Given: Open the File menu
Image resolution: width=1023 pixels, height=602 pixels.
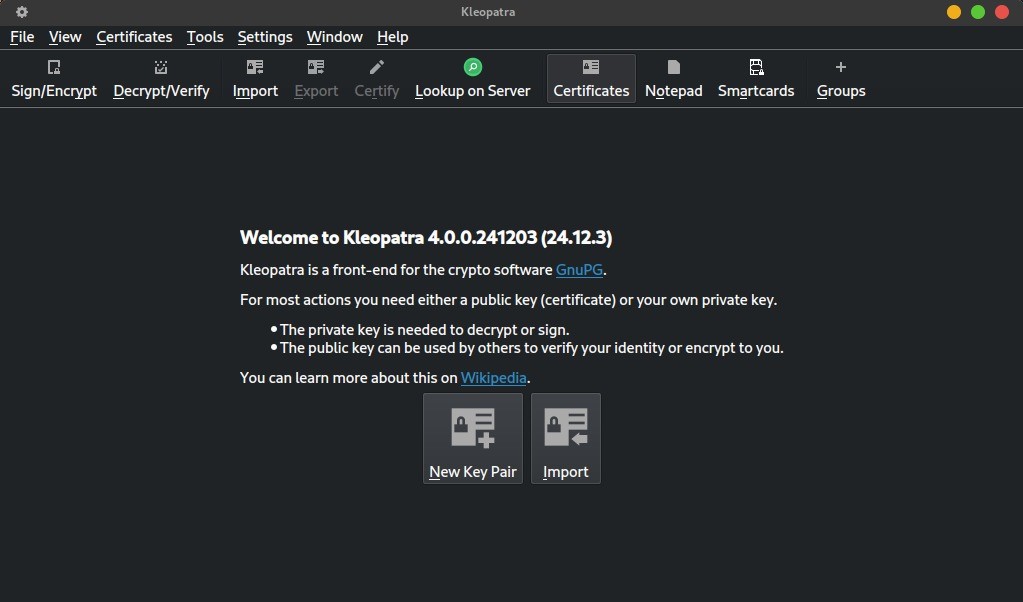Looking at the screenshot, I should click(22, 37).
